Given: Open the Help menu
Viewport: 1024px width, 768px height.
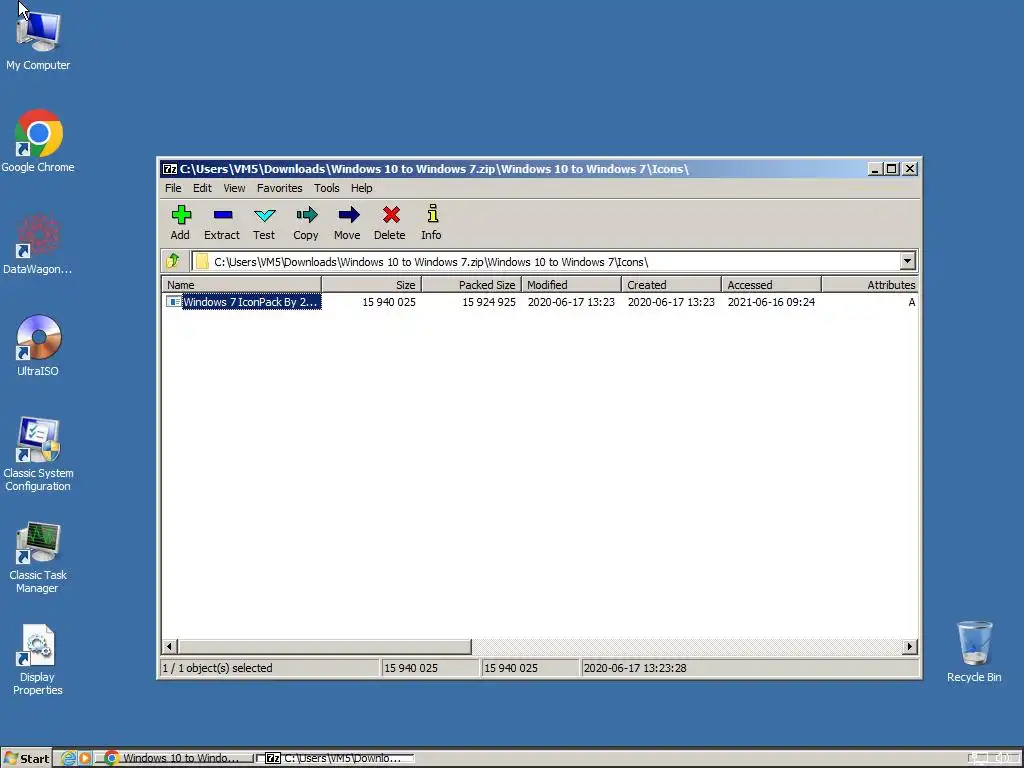Looking at the screenshot, I should pyautogui.click(x=361, y=188).
